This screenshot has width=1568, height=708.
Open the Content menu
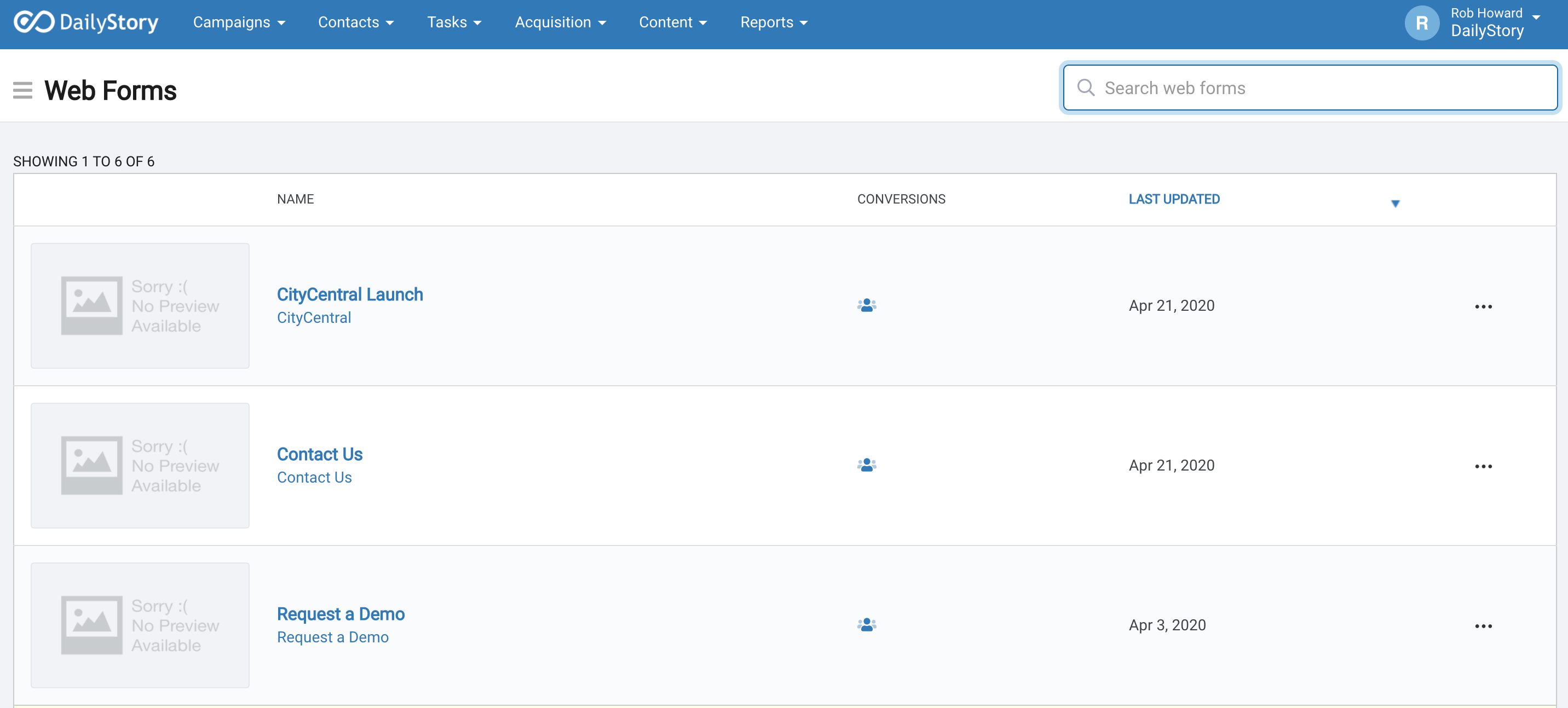tap(673, 22)
